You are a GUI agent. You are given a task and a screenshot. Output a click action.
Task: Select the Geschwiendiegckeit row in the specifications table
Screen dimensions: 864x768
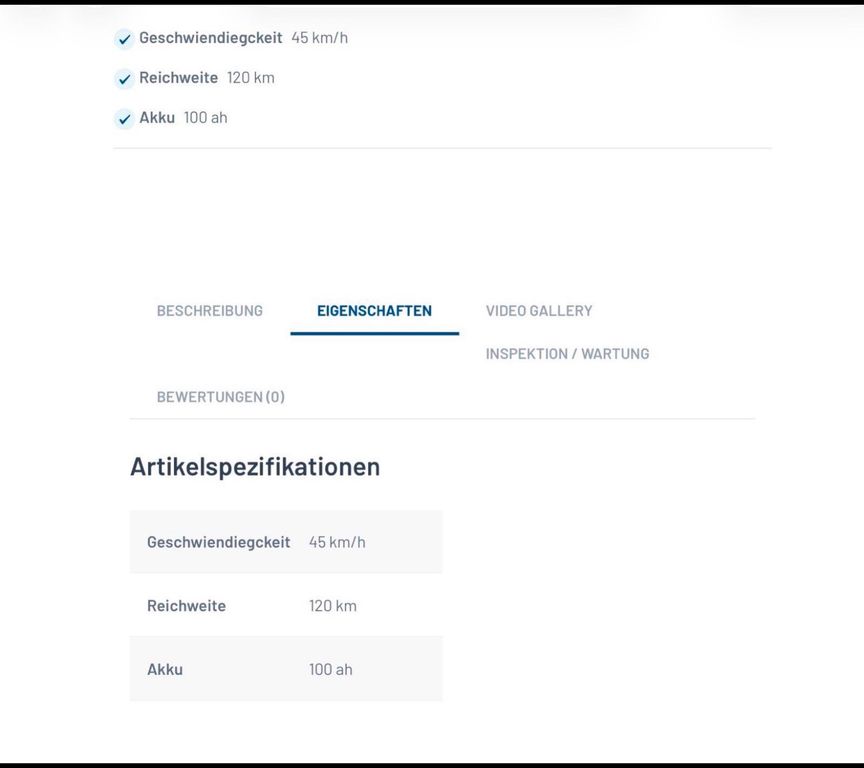click(x=218, y=542)
